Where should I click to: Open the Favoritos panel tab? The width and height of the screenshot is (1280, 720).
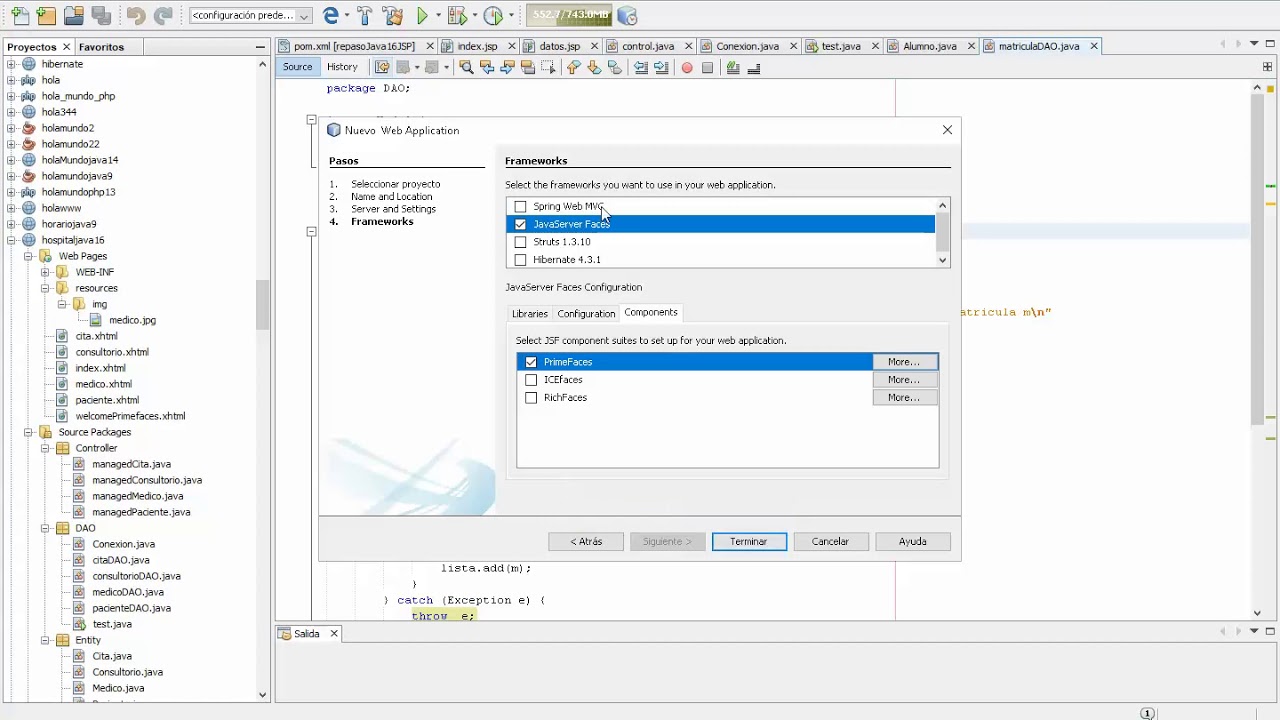coord(101,47)
